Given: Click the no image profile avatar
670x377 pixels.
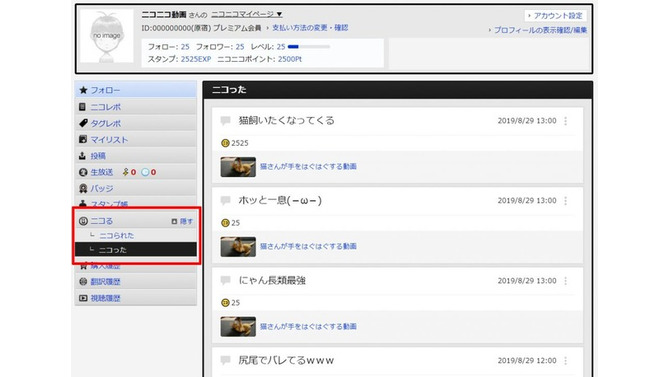Looking at the screenshot, I should tap(107, 36).
